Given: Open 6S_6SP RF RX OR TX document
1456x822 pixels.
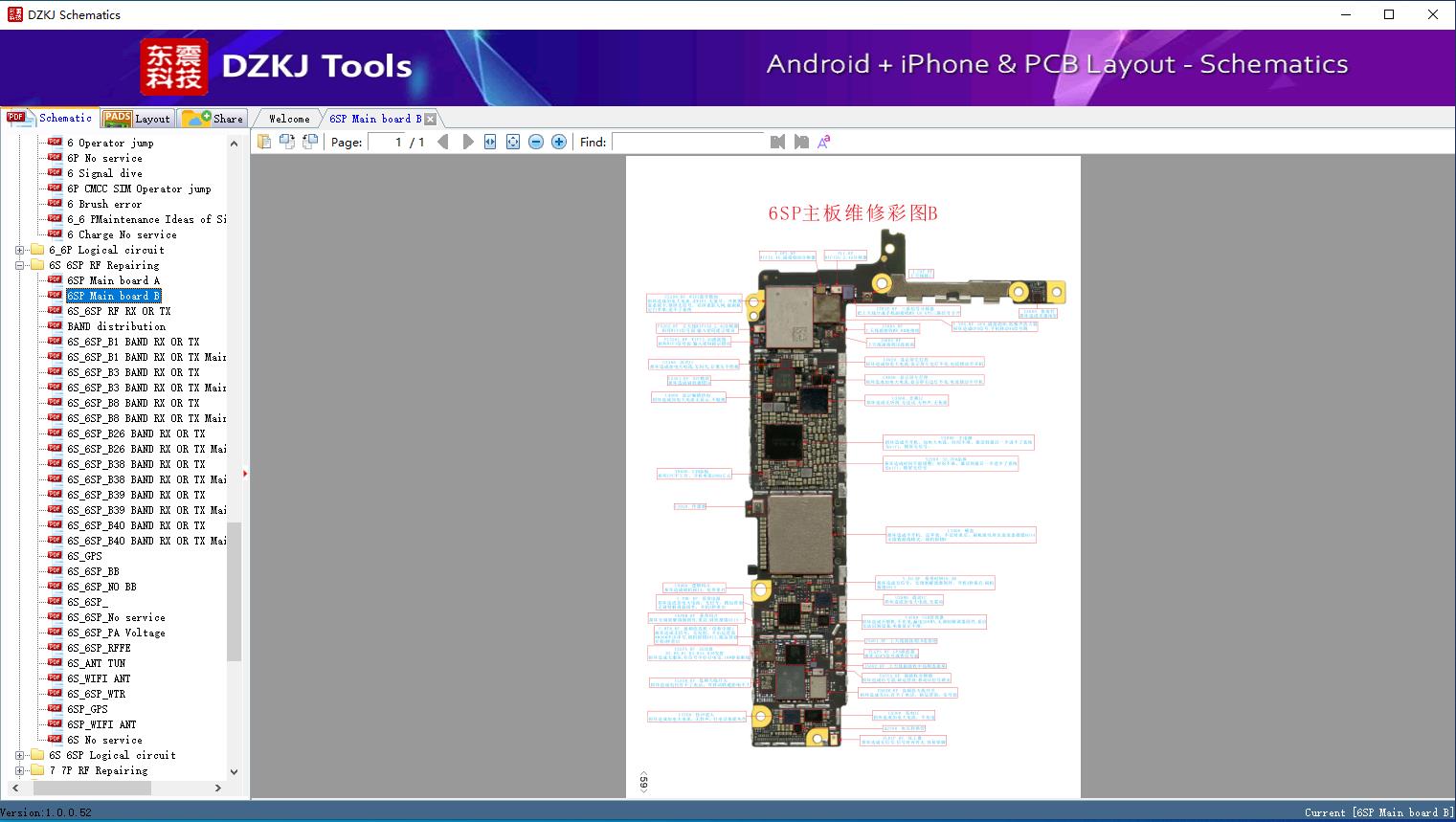Looking at the screenshot, I should tap(119, 311).
